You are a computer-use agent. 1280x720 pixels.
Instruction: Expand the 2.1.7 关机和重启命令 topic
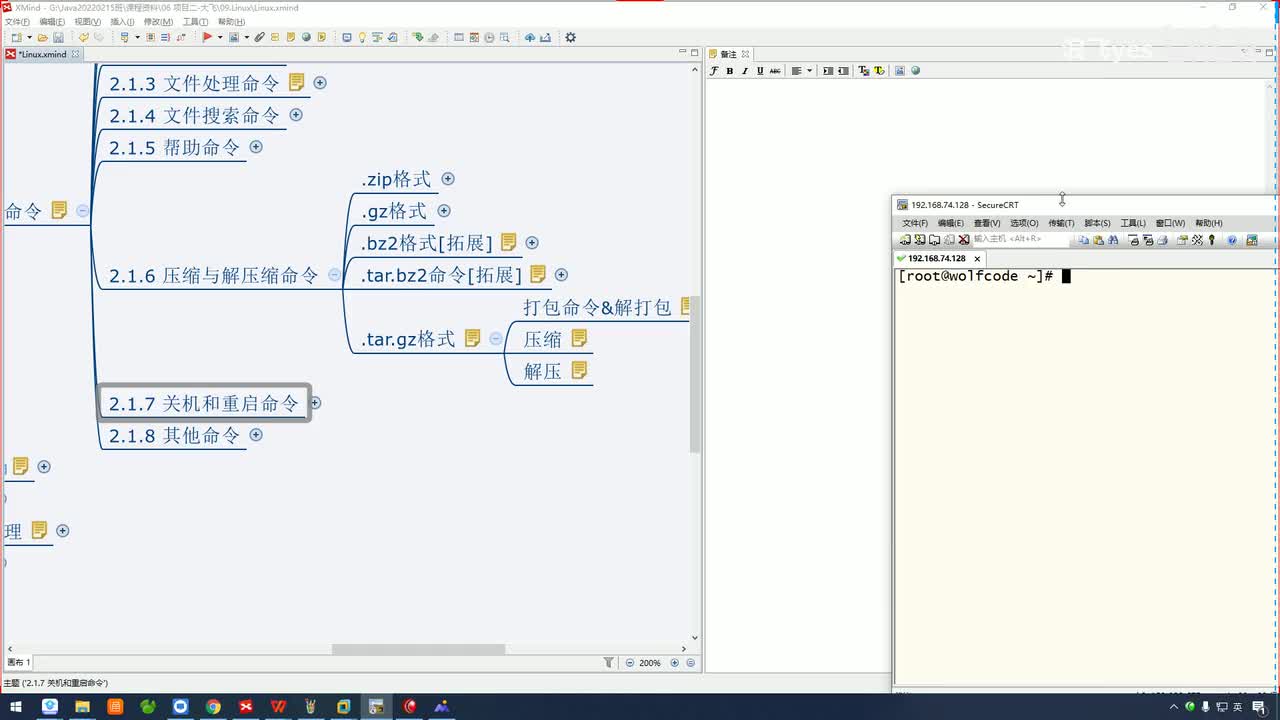coord(315,403)
